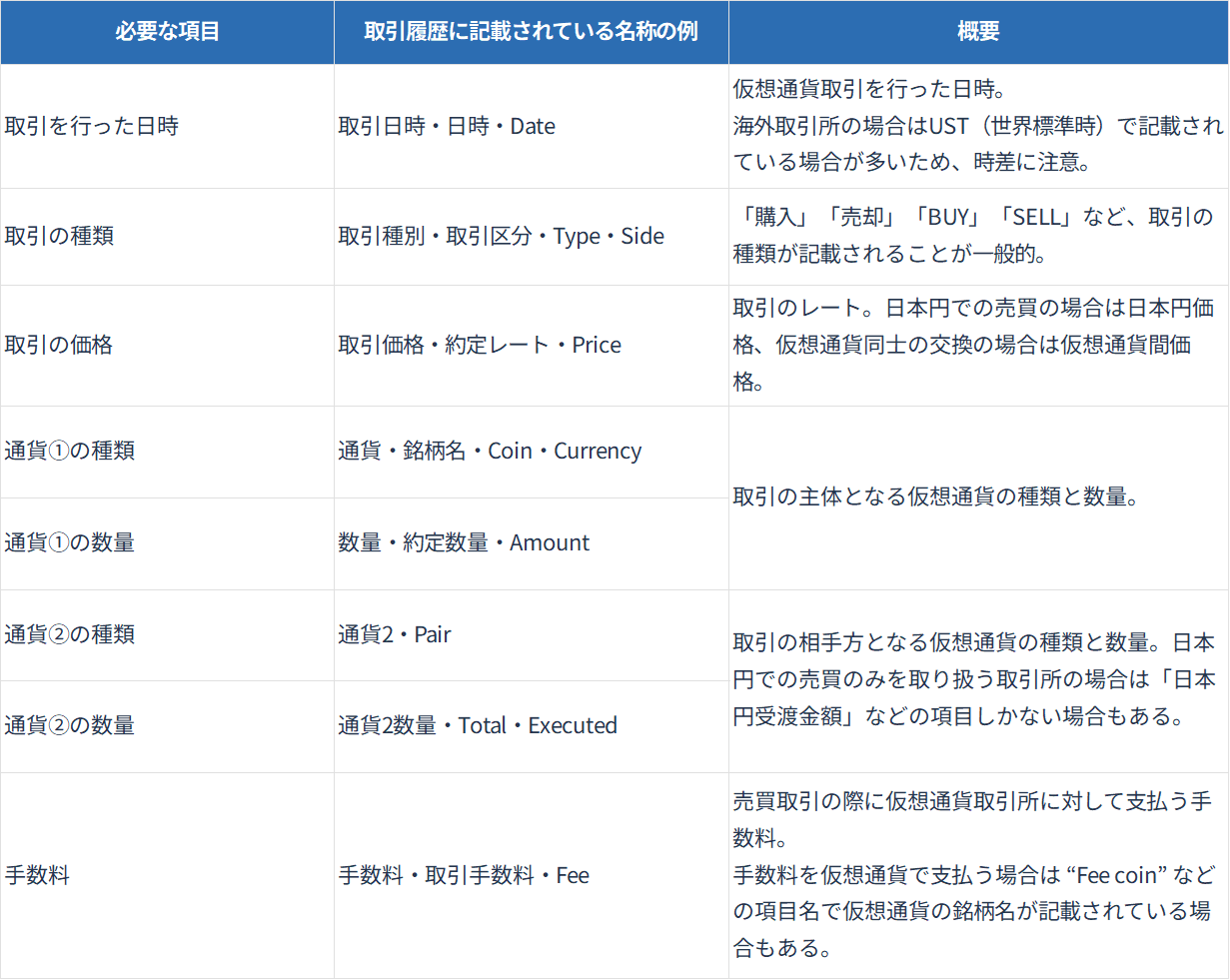This screenshot has height=980, width=1230.
Task: Select the 手数料 row label
Action: (x=37, y=875)
